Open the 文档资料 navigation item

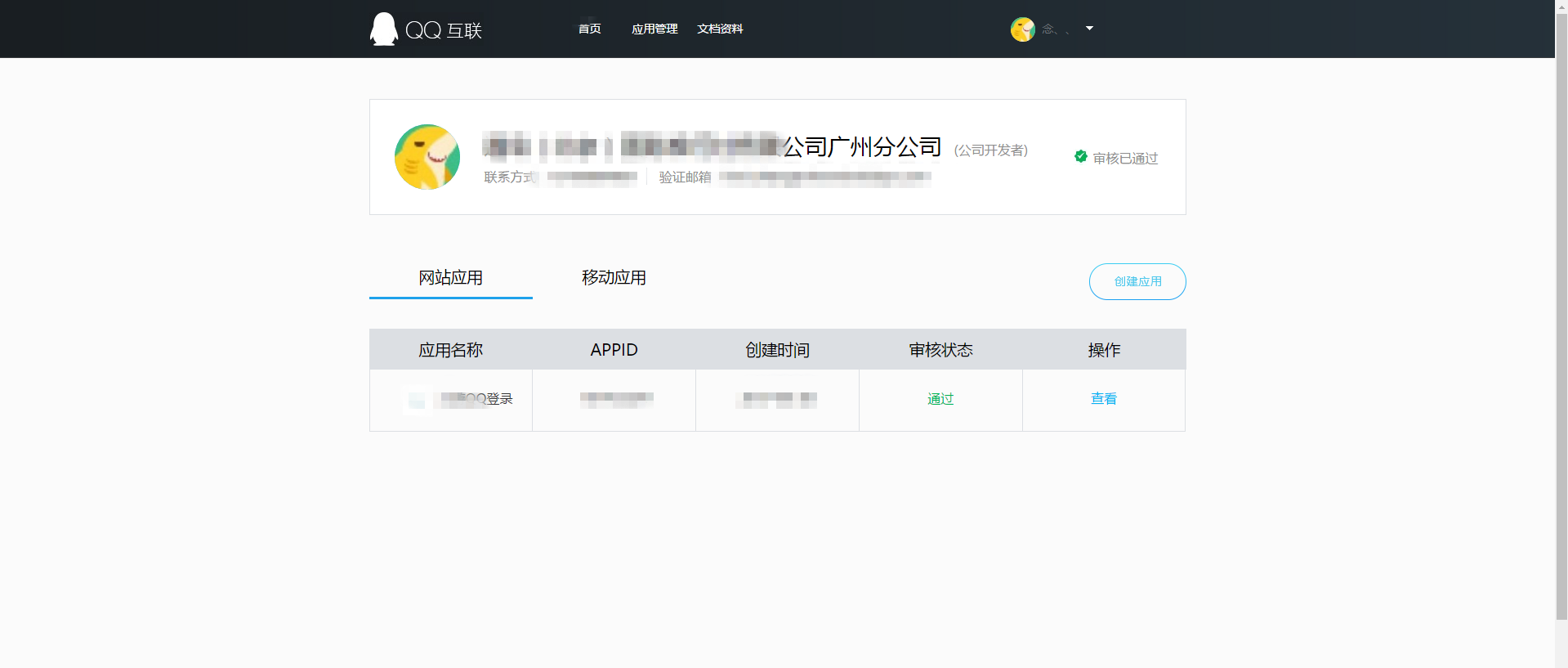pos(720,29)
